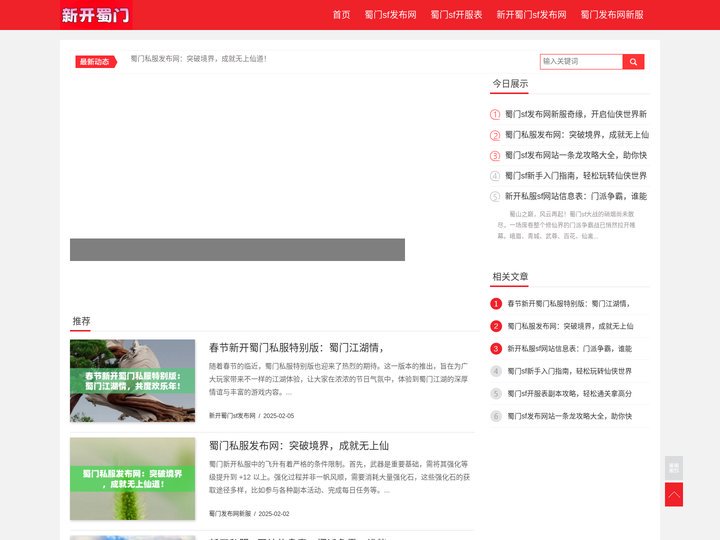Click the 输入关键词 search field
The height and width of the screenshot is (540, 720).
(x=581, y=62)
